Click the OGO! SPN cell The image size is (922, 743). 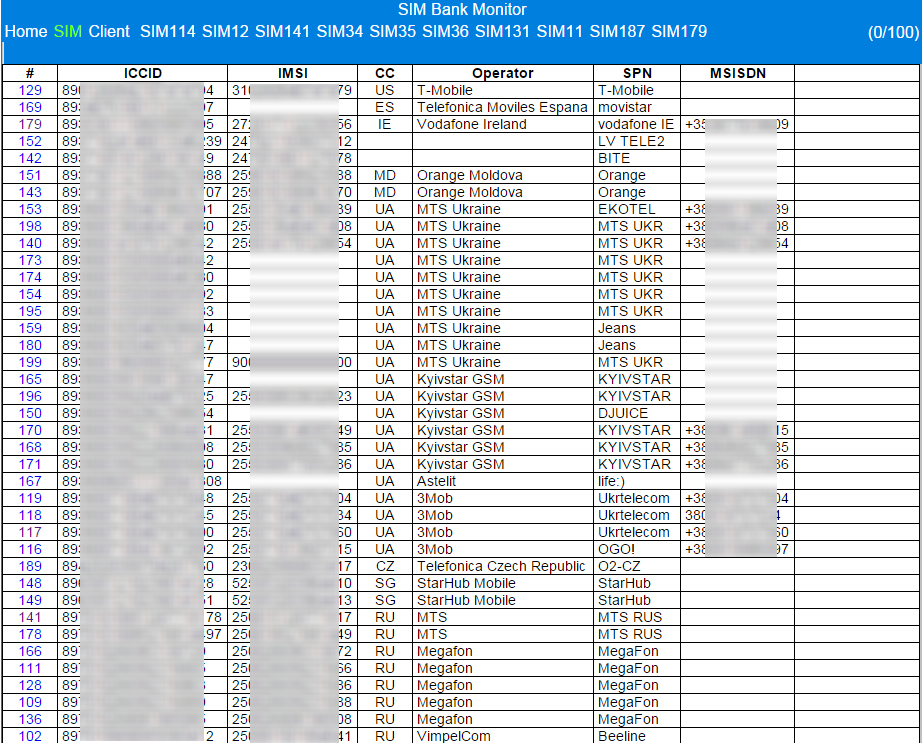tap(637, 549)
